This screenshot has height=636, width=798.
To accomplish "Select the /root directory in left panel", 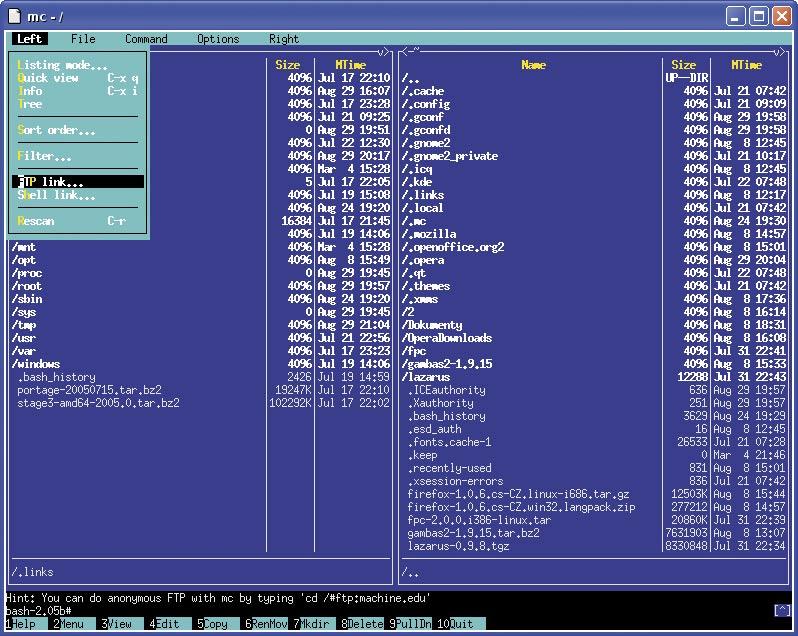I will pos(201,286).
